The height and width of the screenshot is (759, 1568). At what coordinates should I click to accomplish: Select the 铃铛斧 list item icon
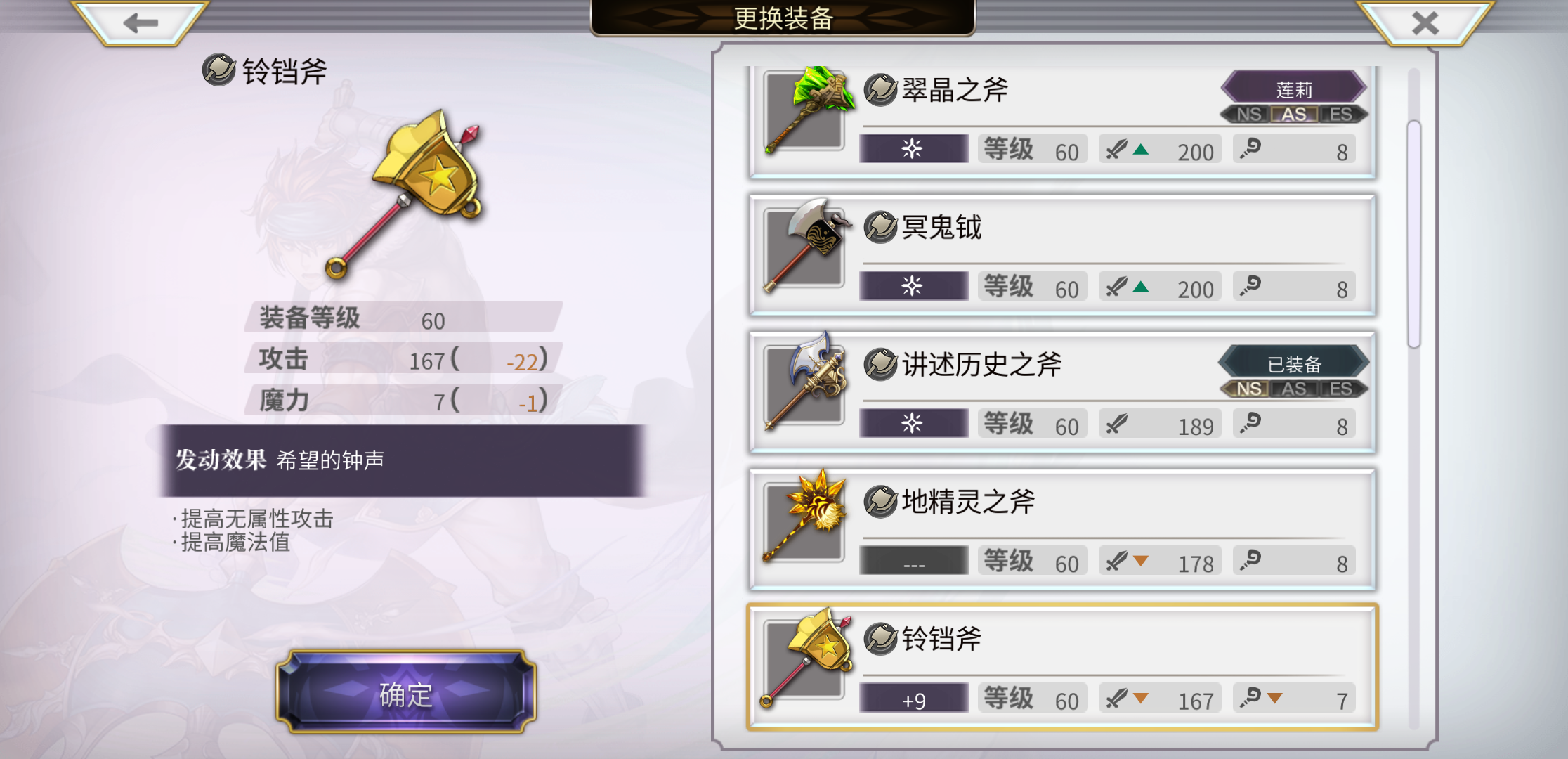pyautogui.click(x=806, y=656)
